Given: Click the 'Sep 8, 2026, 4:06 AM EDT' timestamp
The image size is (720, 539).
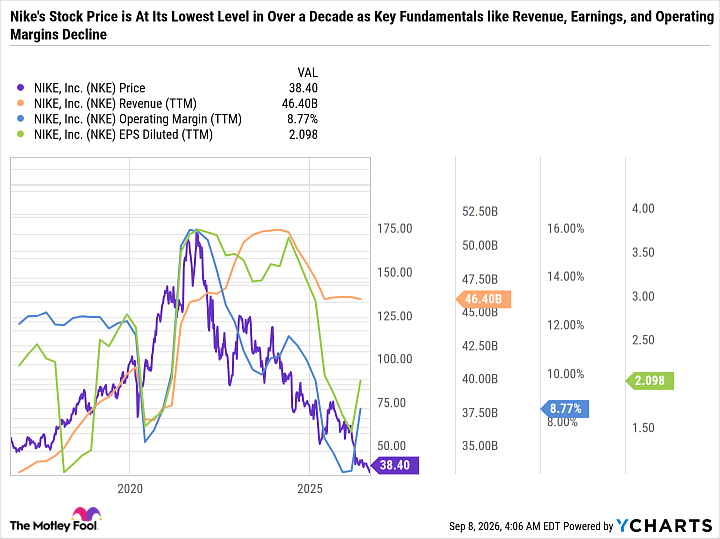Looking at the screenshot, I should click(505, 526).
